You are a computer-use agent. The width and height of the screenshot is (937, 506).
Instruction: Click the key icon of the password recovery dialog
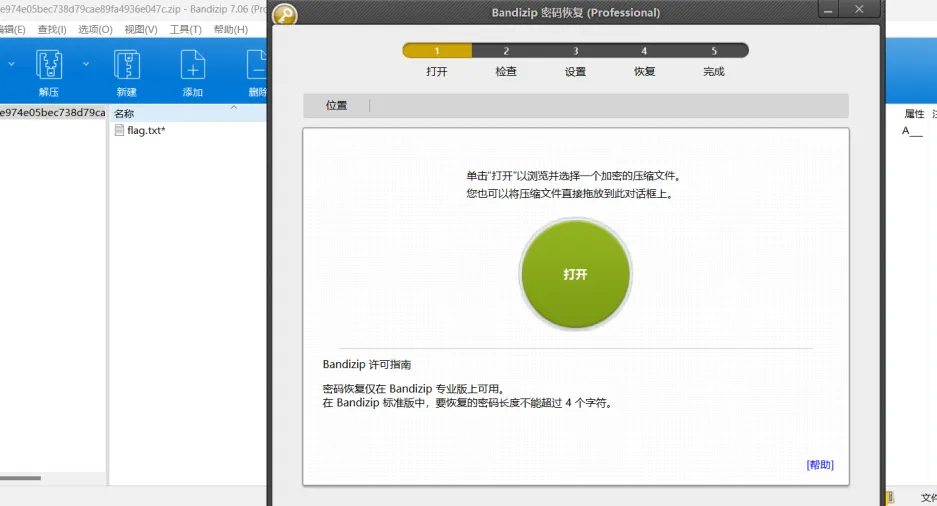(285, 14)
